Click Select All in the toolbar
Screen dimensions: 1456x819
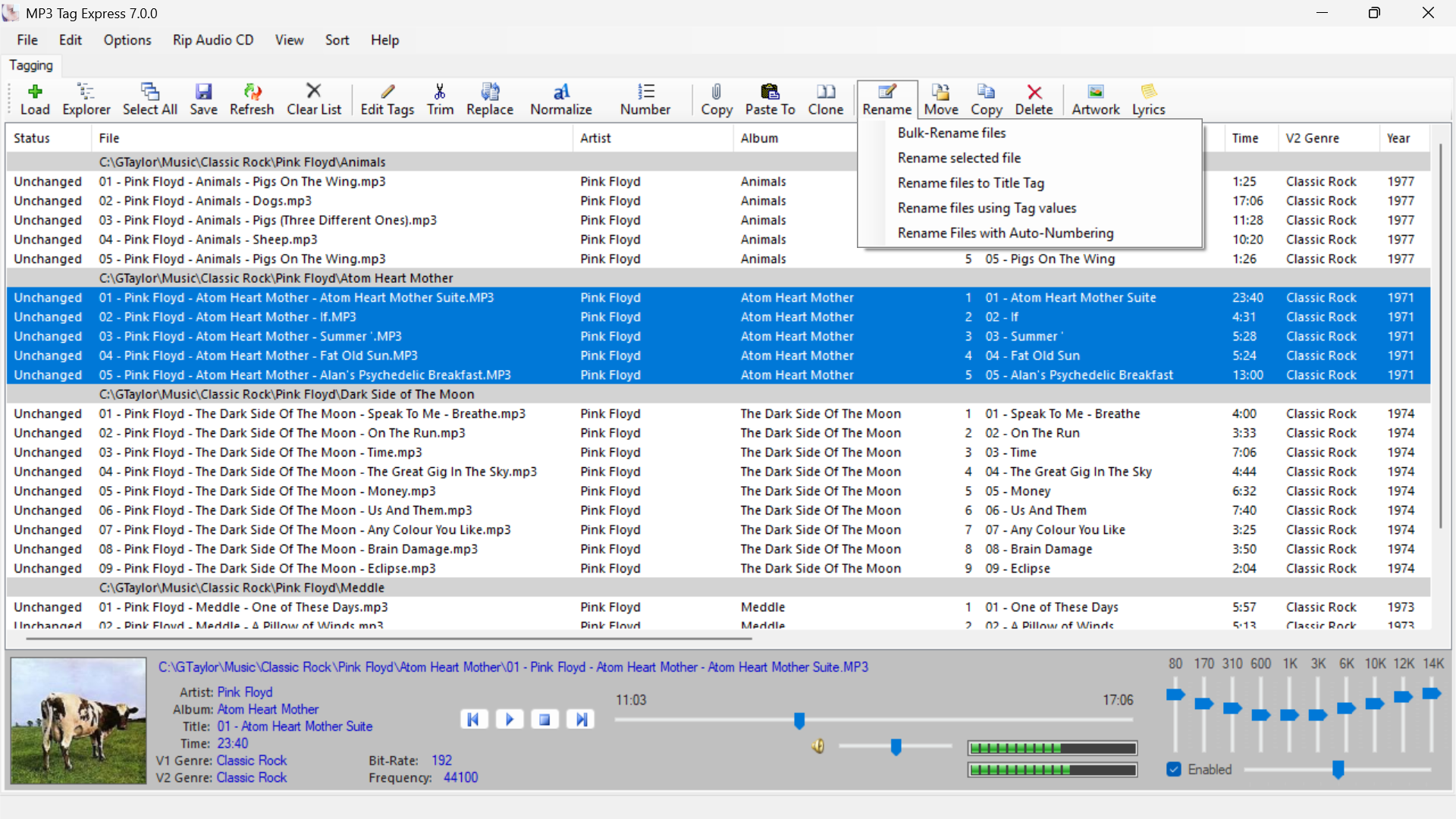150,99
